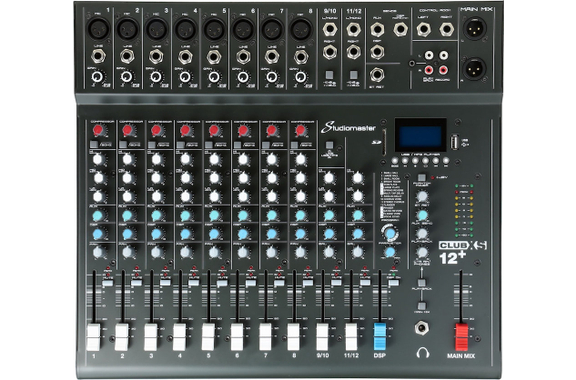This screenshot has width=576, height=380.
Task: Toggle the channel 2 low-cut button under compressor
Action: [x=122, y=145]
